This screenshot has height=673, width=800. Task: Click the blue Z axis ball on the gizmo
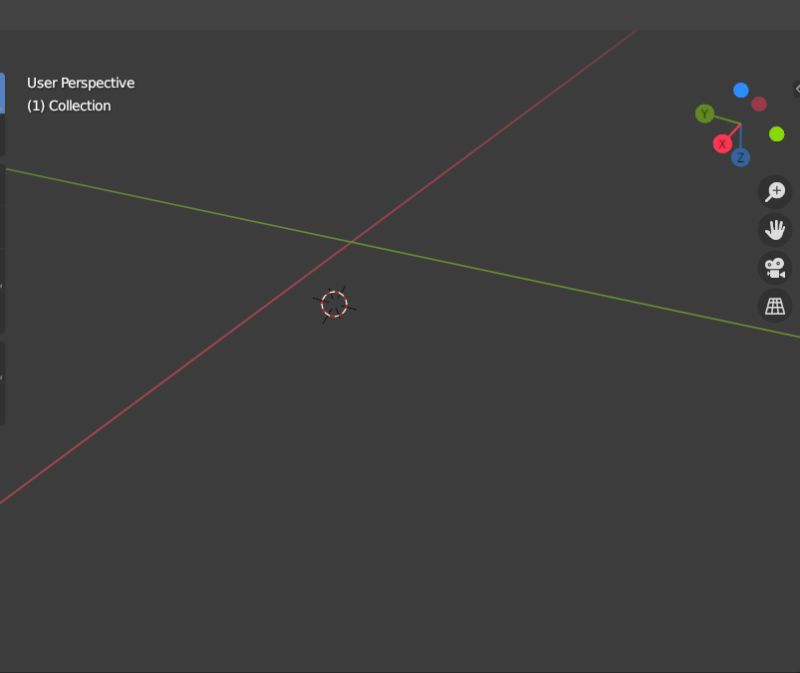(740, 157)
